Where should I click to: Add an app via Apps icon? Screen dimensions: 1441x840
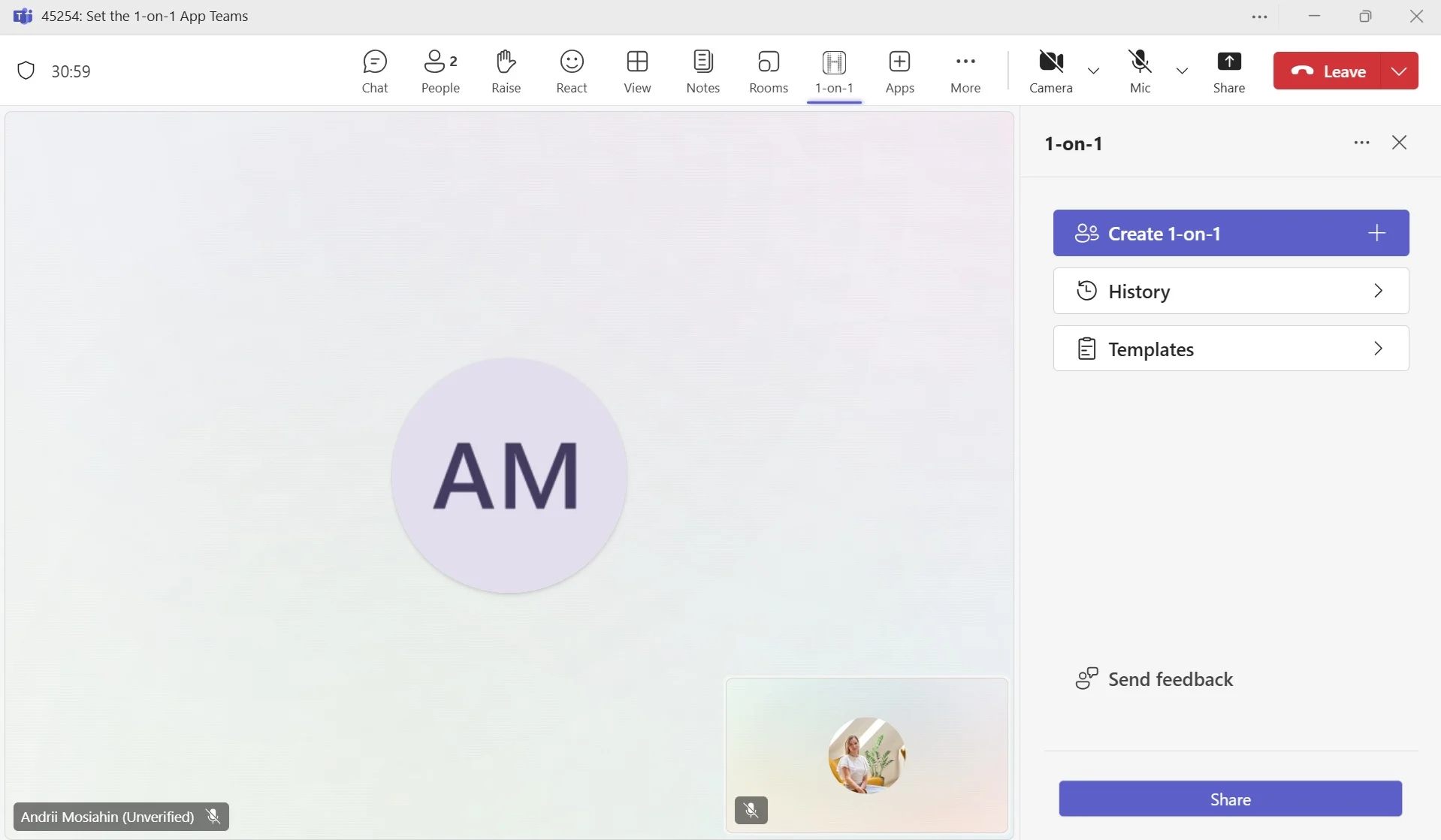(899, 71)
